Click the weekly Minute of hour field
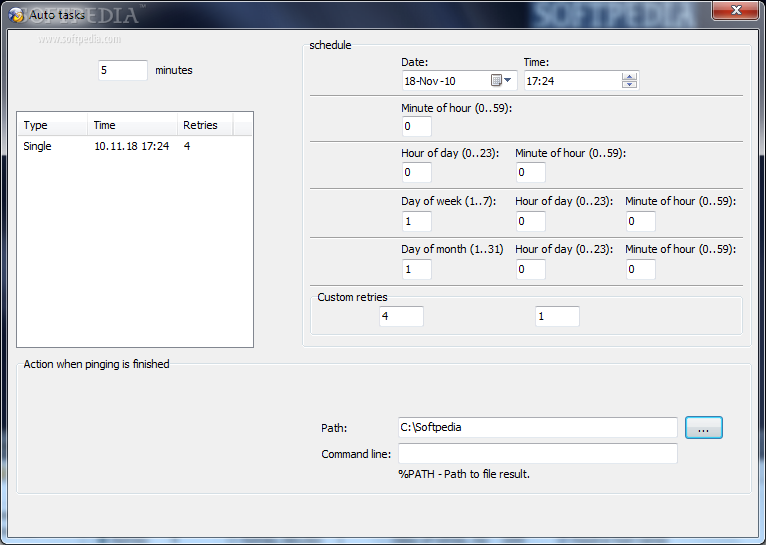 [x=641, y=221]
